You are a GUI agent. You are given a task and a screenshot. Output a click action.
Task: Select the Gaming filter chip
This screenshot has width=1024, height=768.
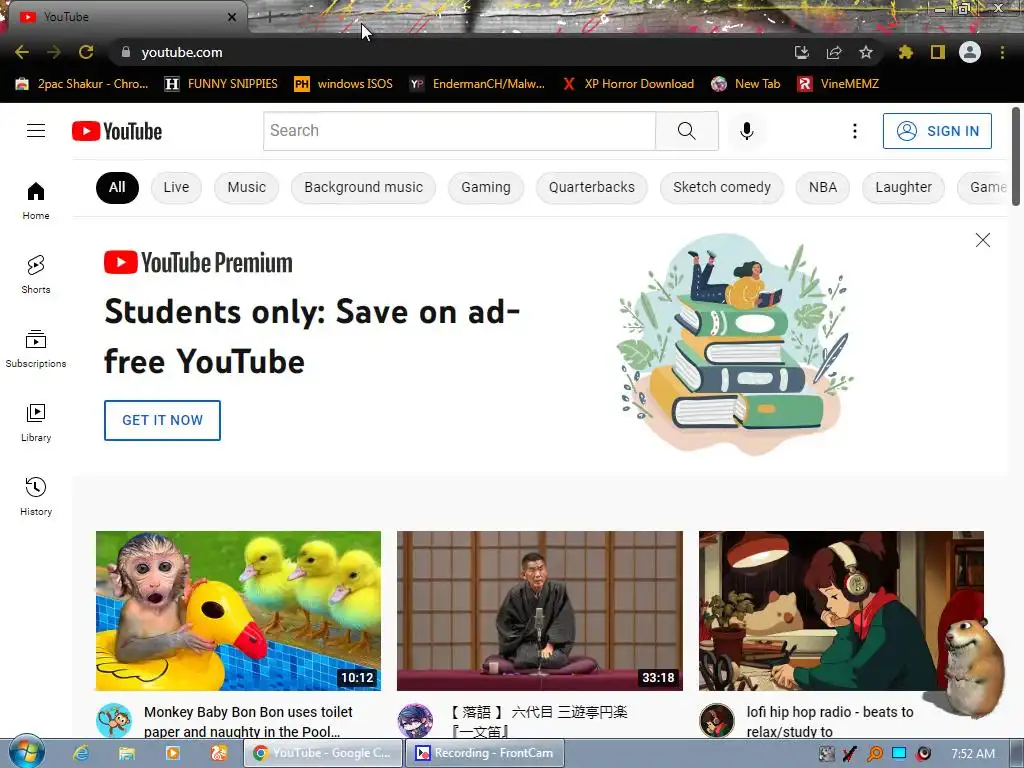[x=486, y=187]
